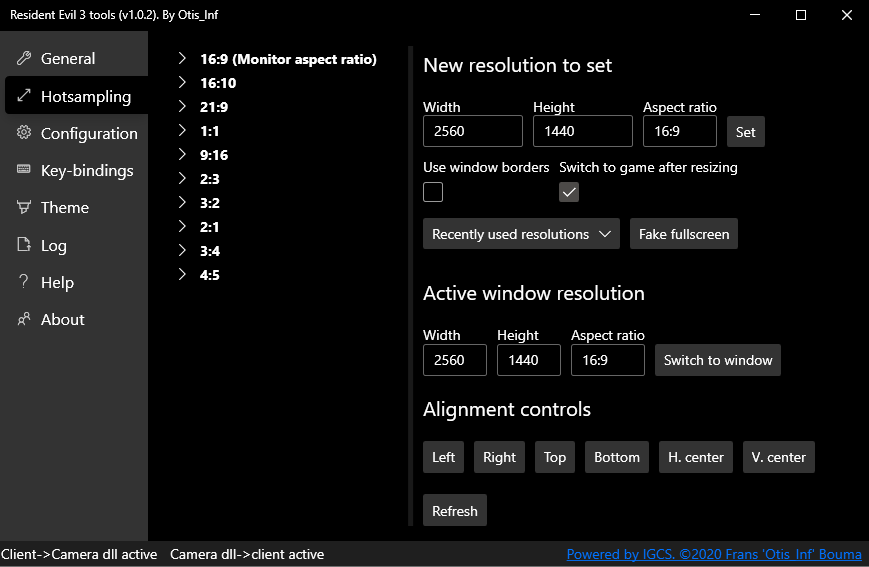Open the General tab
Viewport: 869px width, 567px height.
pyautogui.click(x=76, y=58)
